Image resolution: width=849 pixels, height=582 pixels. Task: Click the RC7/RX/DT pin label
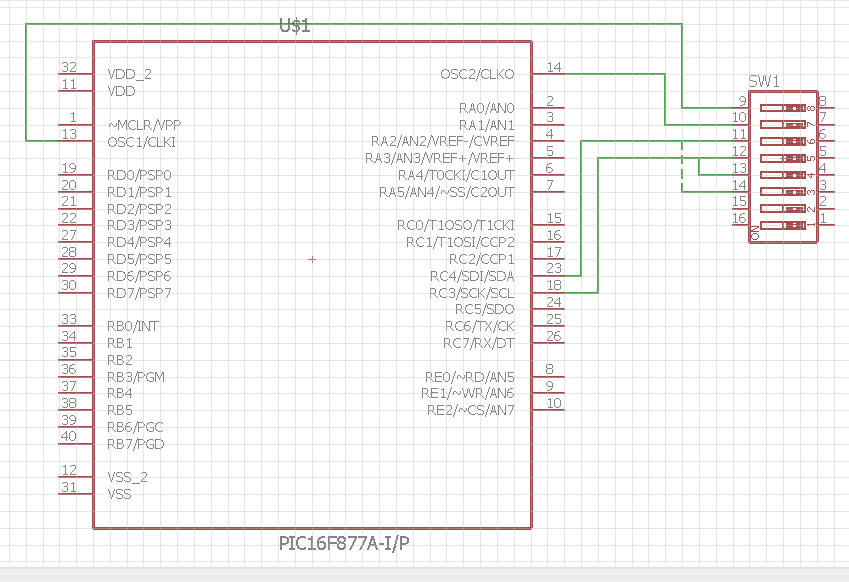478,343
